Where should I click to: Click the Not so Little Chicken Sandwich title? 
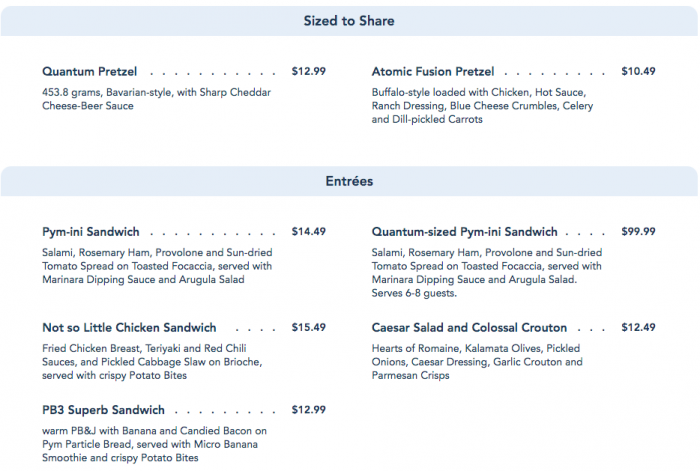(x=129, y=328)
